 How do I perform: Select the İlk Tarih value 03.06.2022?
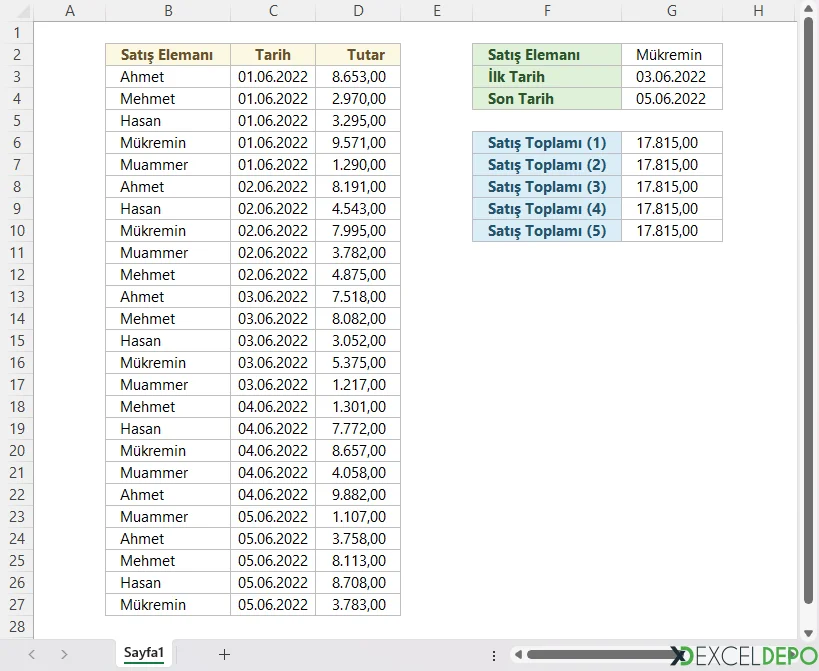coord(671,77)
